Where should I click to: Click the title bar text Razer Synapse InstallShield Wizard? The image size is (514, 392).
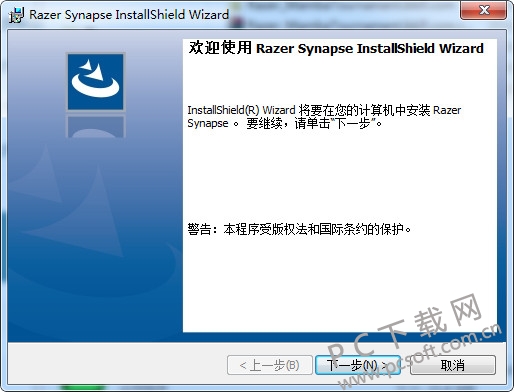pos(129,15)
